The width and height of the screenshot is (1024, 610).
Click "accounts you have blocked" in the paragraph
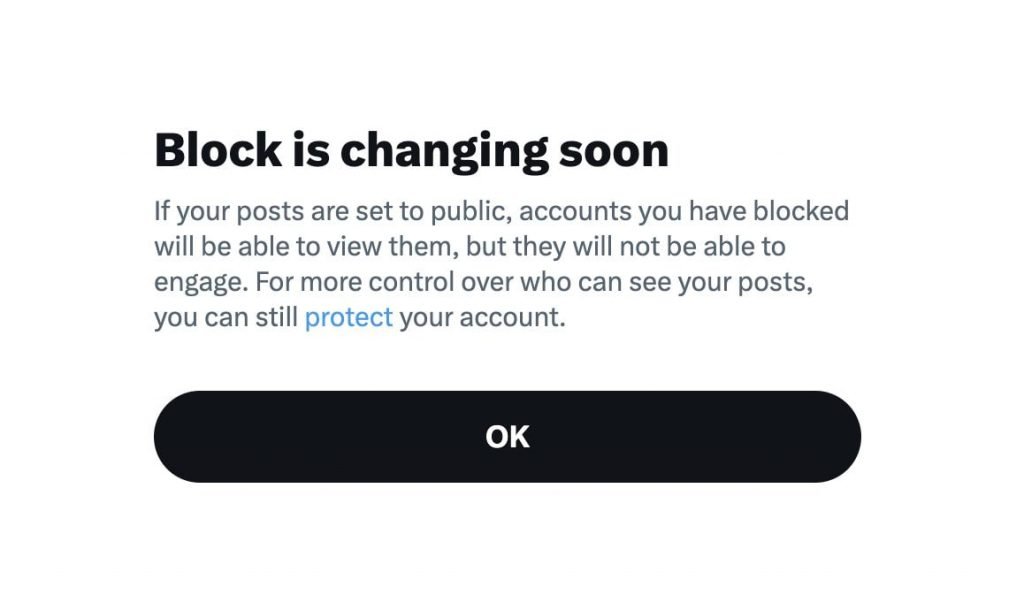click(684, 212)
